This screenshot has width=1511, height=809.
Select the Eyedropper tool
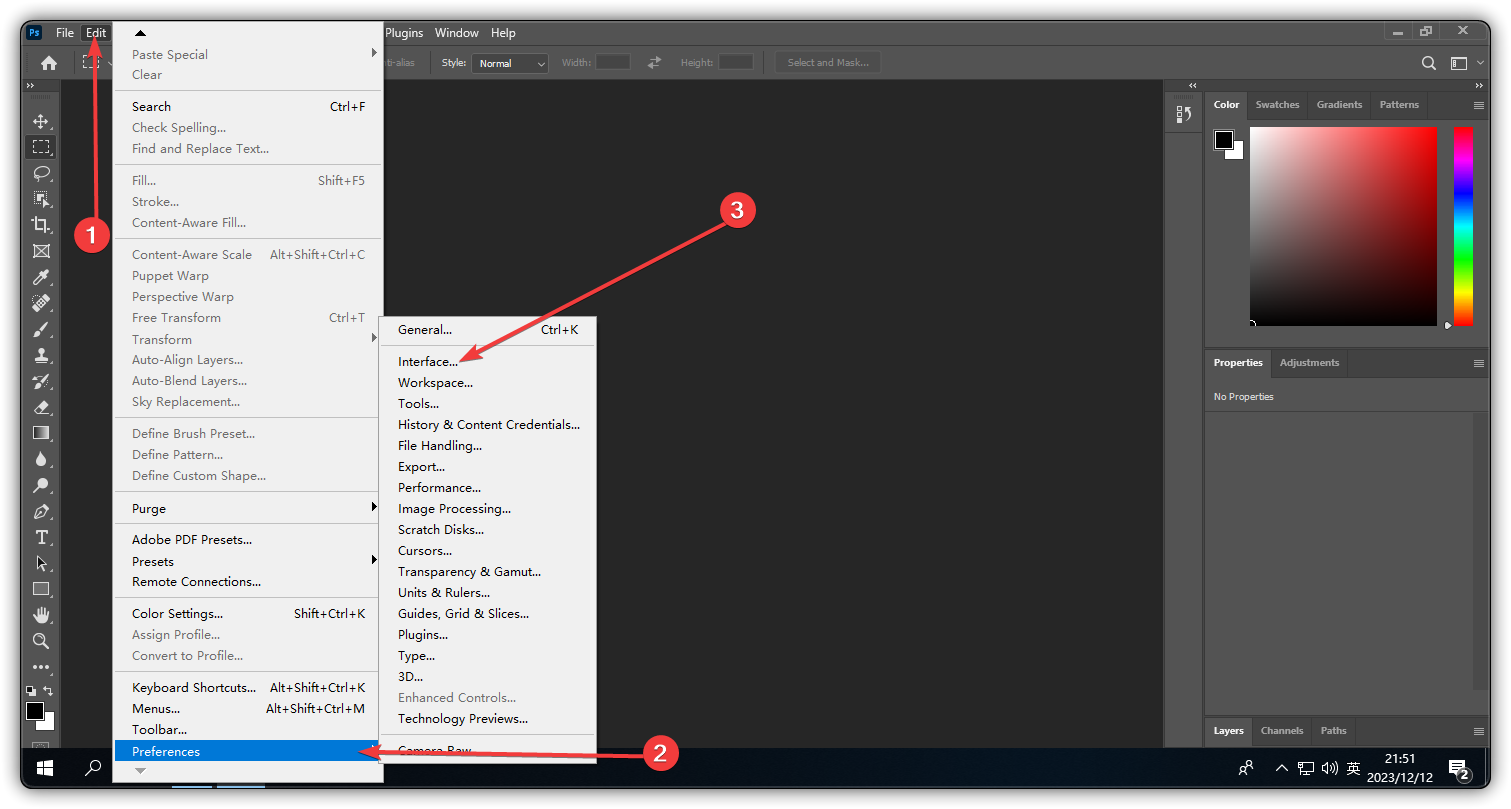41,277
